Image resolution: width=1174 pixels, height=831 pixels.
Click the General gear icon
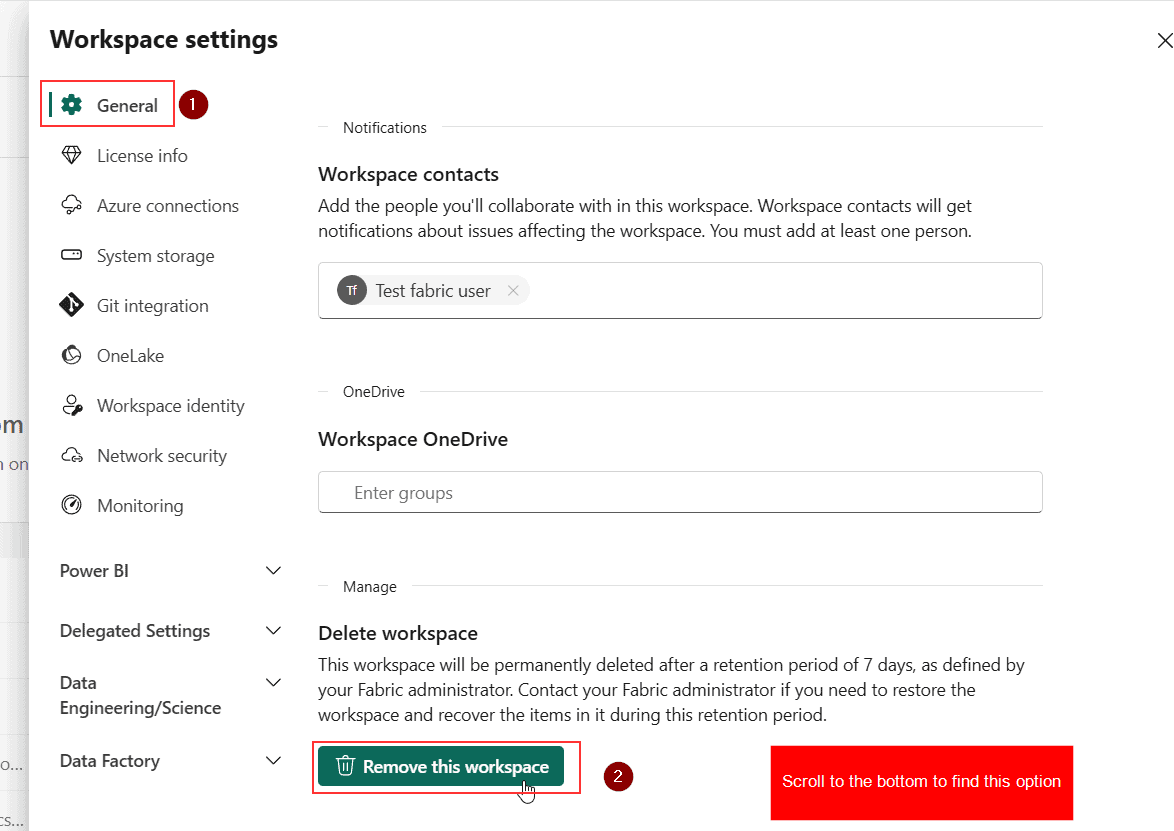point(71,105)
